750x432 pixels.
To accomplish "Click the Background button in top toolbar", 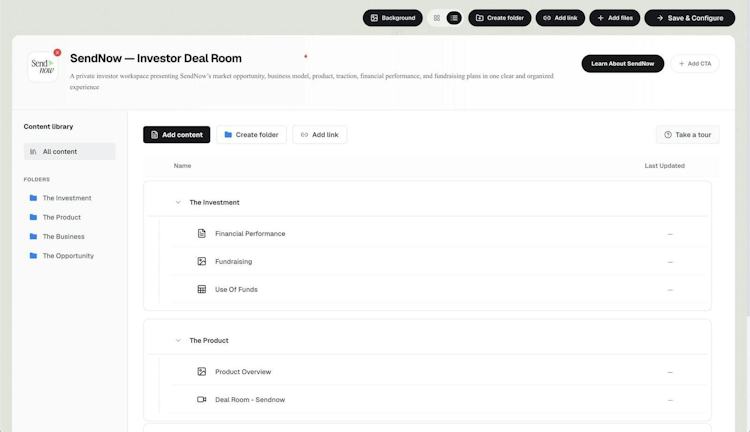I will coord(393,18).
